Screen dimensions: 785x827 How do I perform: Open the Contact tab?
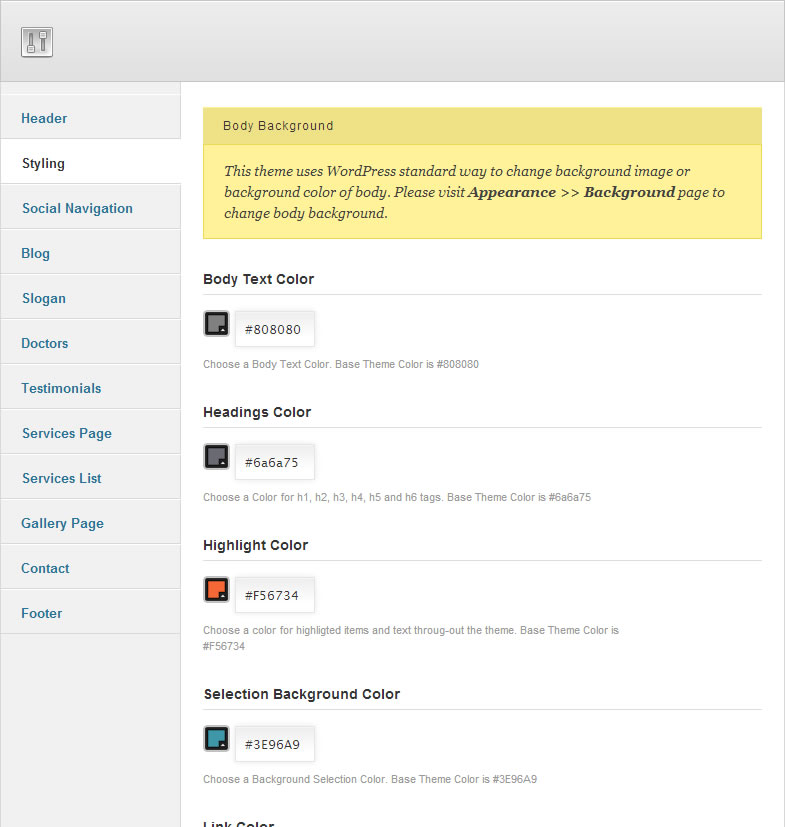[x=45, y=568]
